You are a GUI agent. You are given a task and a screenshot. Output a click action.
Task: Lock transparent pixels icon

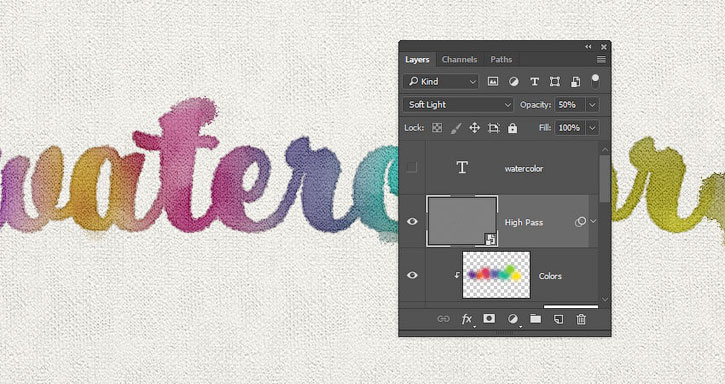(x=437, y=128)
